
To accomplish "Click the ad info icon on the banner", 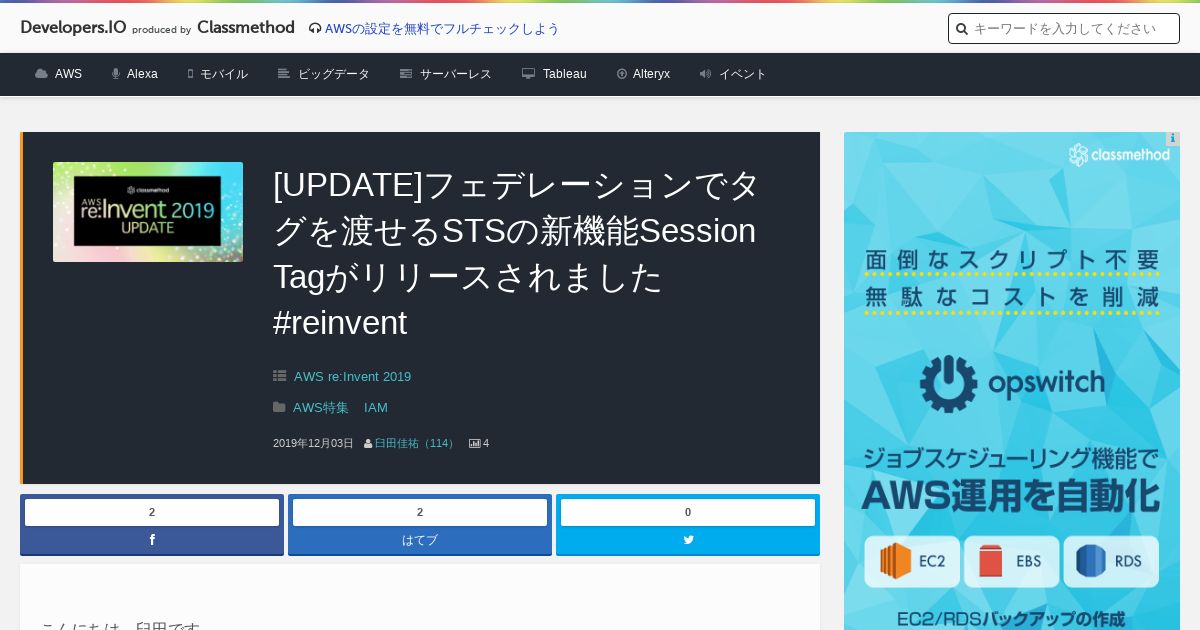I will coord(1173,139).
